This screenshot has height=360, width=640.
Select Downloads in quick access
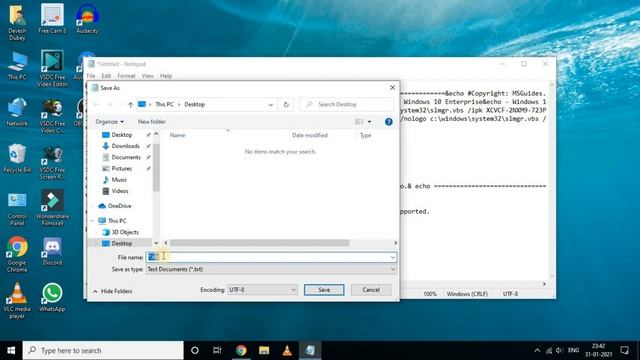(x=125, y=146)
